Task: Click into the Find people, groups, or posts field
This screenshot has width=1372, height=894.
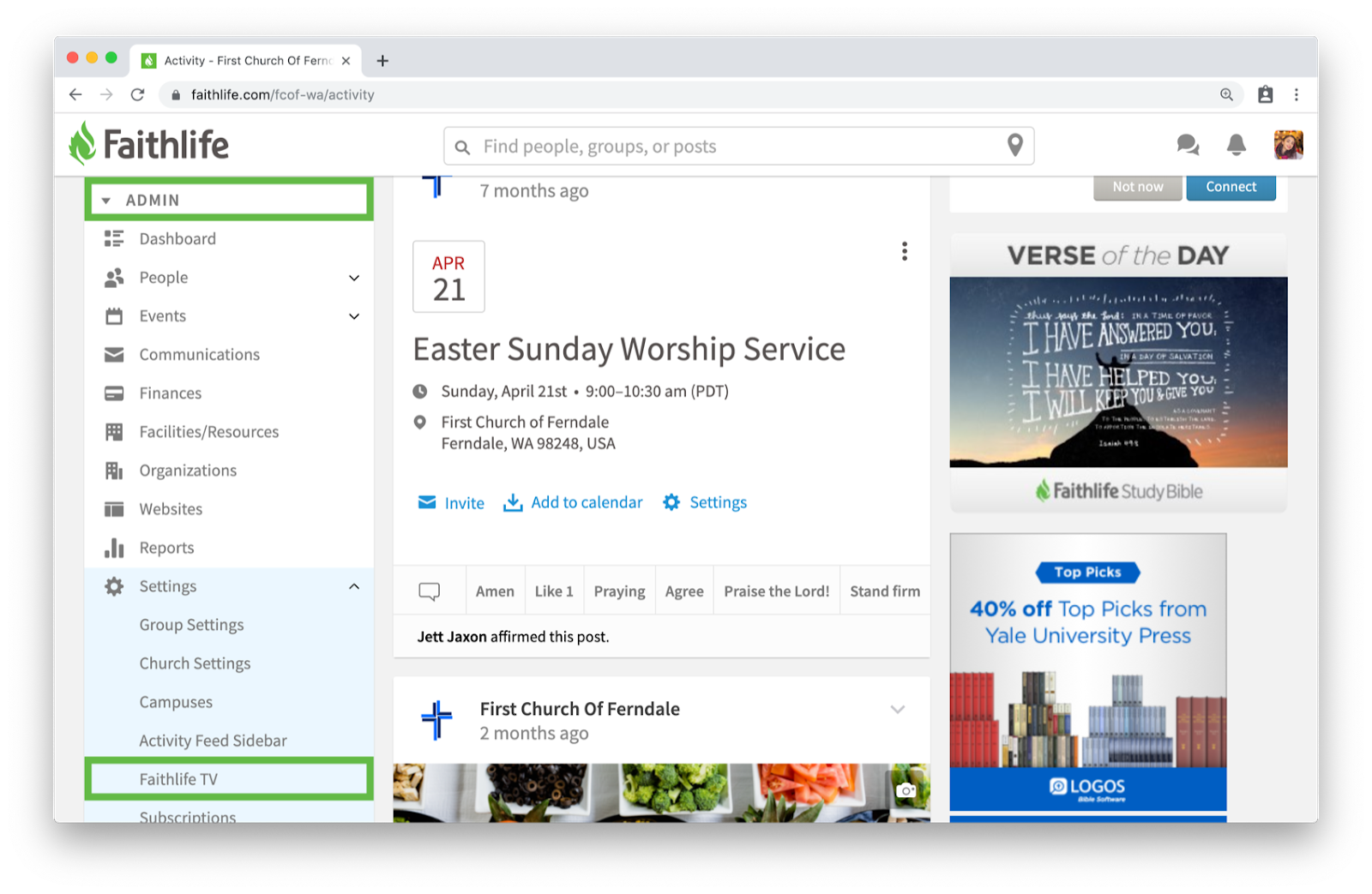Action: click(x=738, y=146)
